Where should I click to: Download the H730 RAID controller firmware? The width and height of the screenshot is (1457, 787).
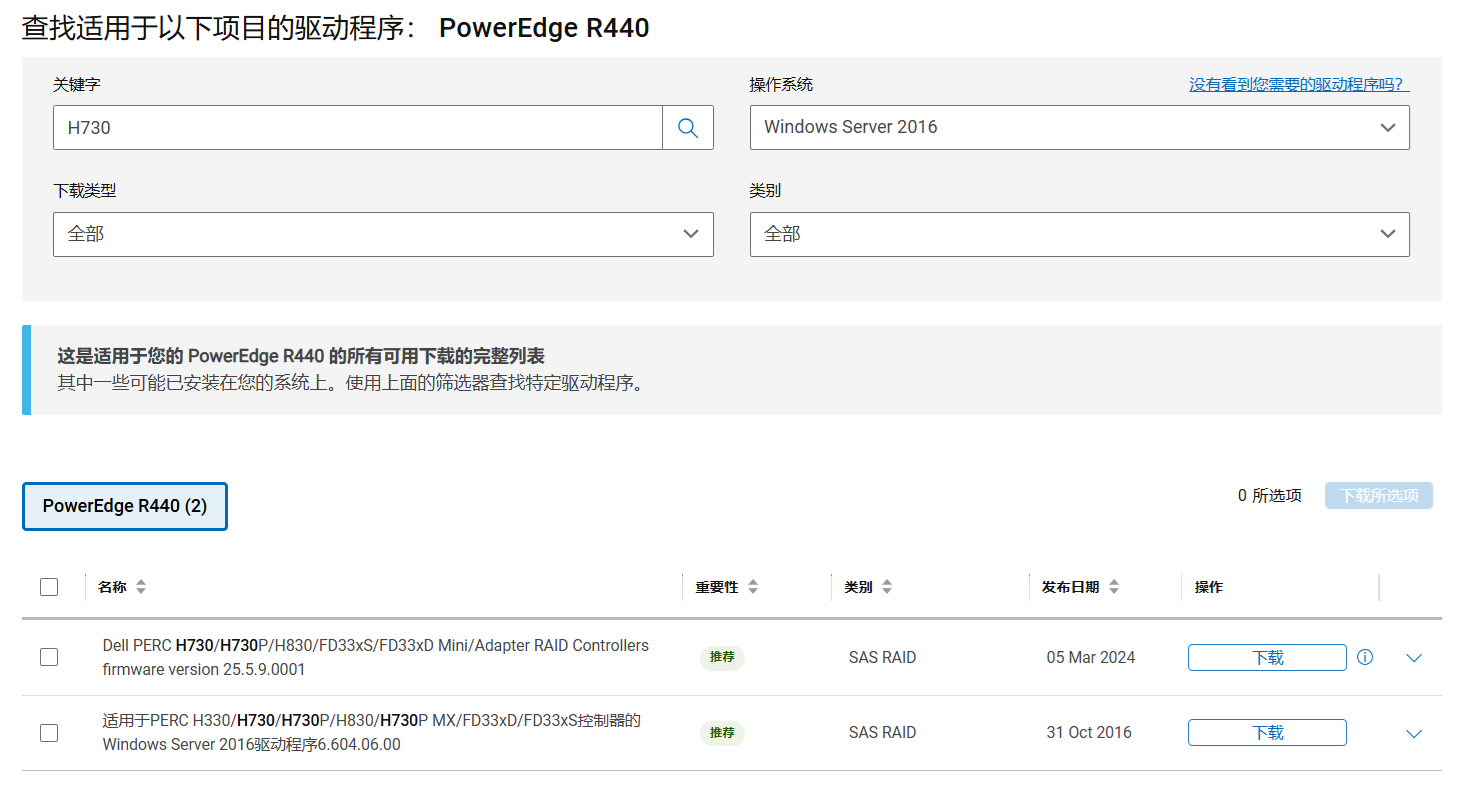tap(1266, 657)
